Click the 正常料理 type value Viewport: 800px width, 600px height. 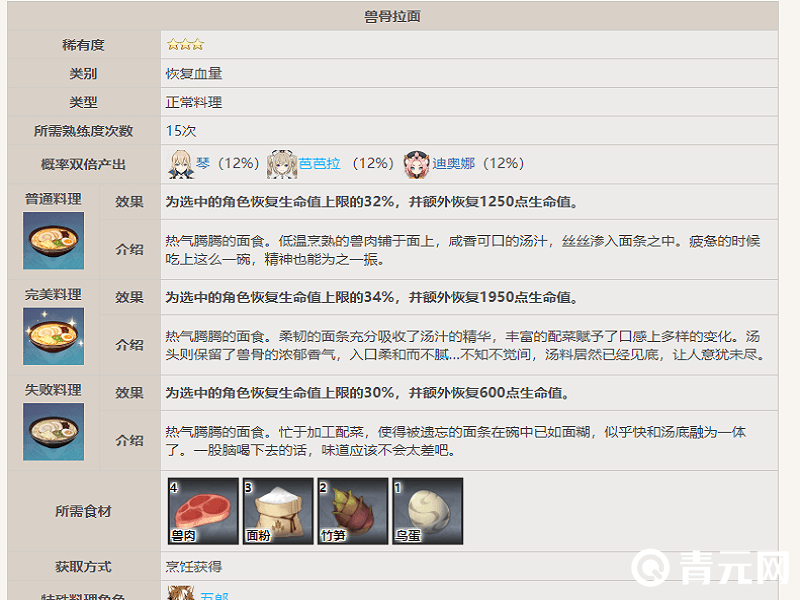coord(194,102)
